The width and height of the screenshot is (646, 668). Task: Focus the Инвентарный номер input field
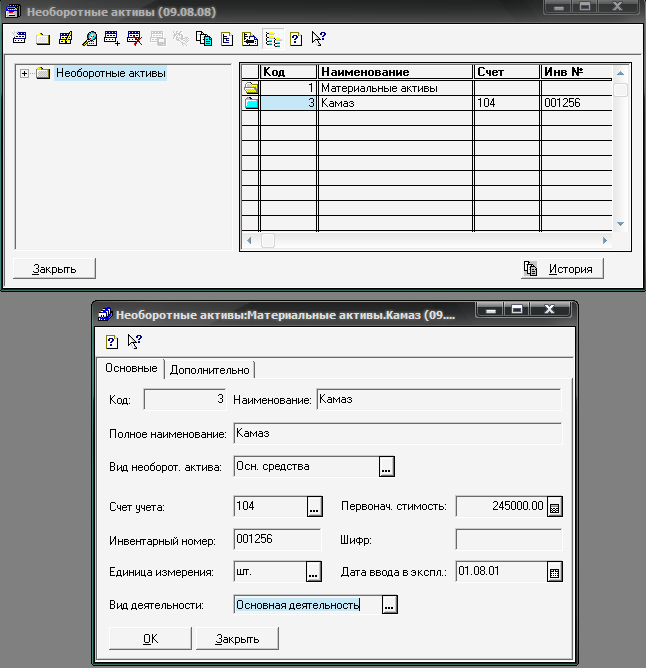[277, 539]
